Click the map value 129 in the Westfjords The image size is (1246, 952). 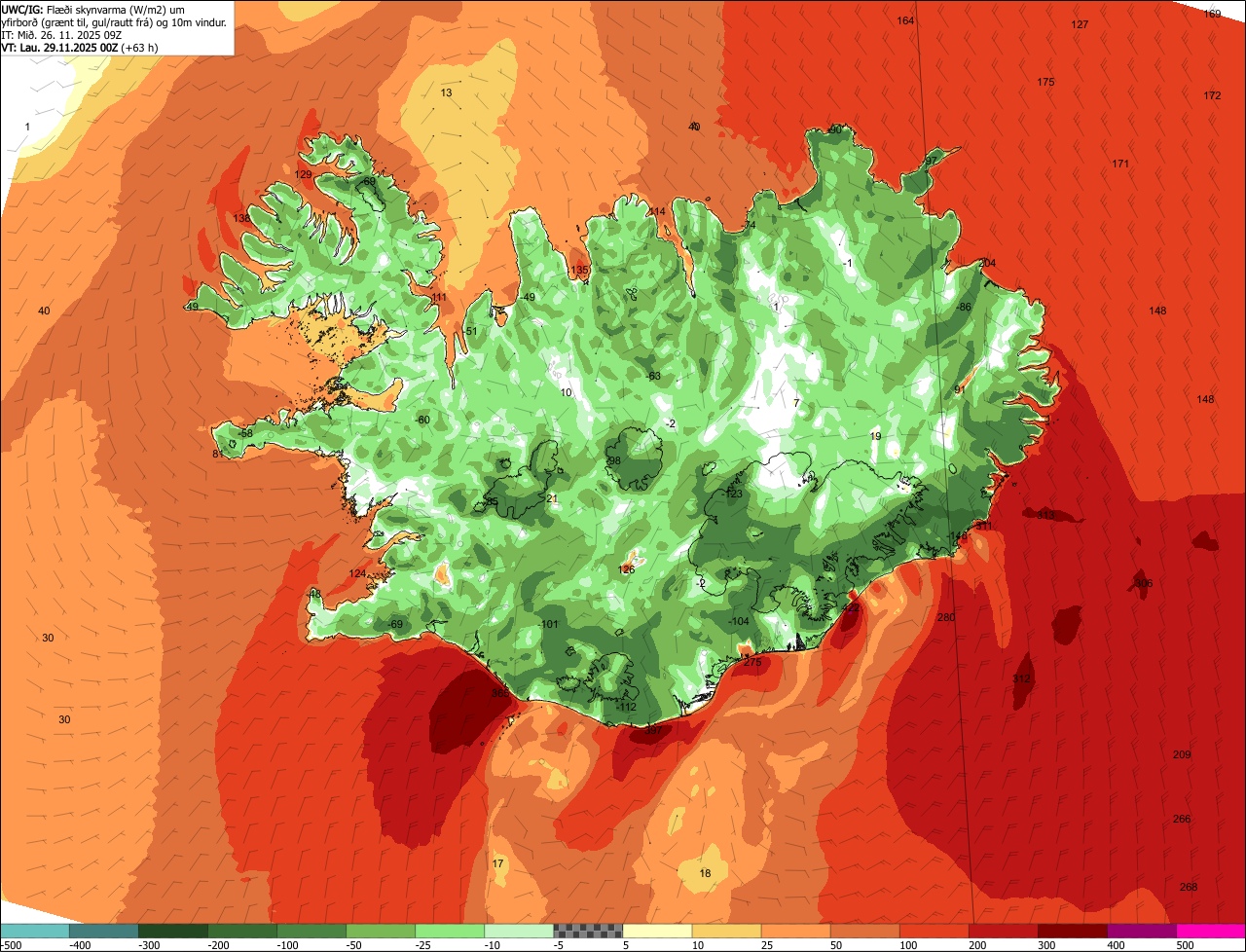coord(304,174)
